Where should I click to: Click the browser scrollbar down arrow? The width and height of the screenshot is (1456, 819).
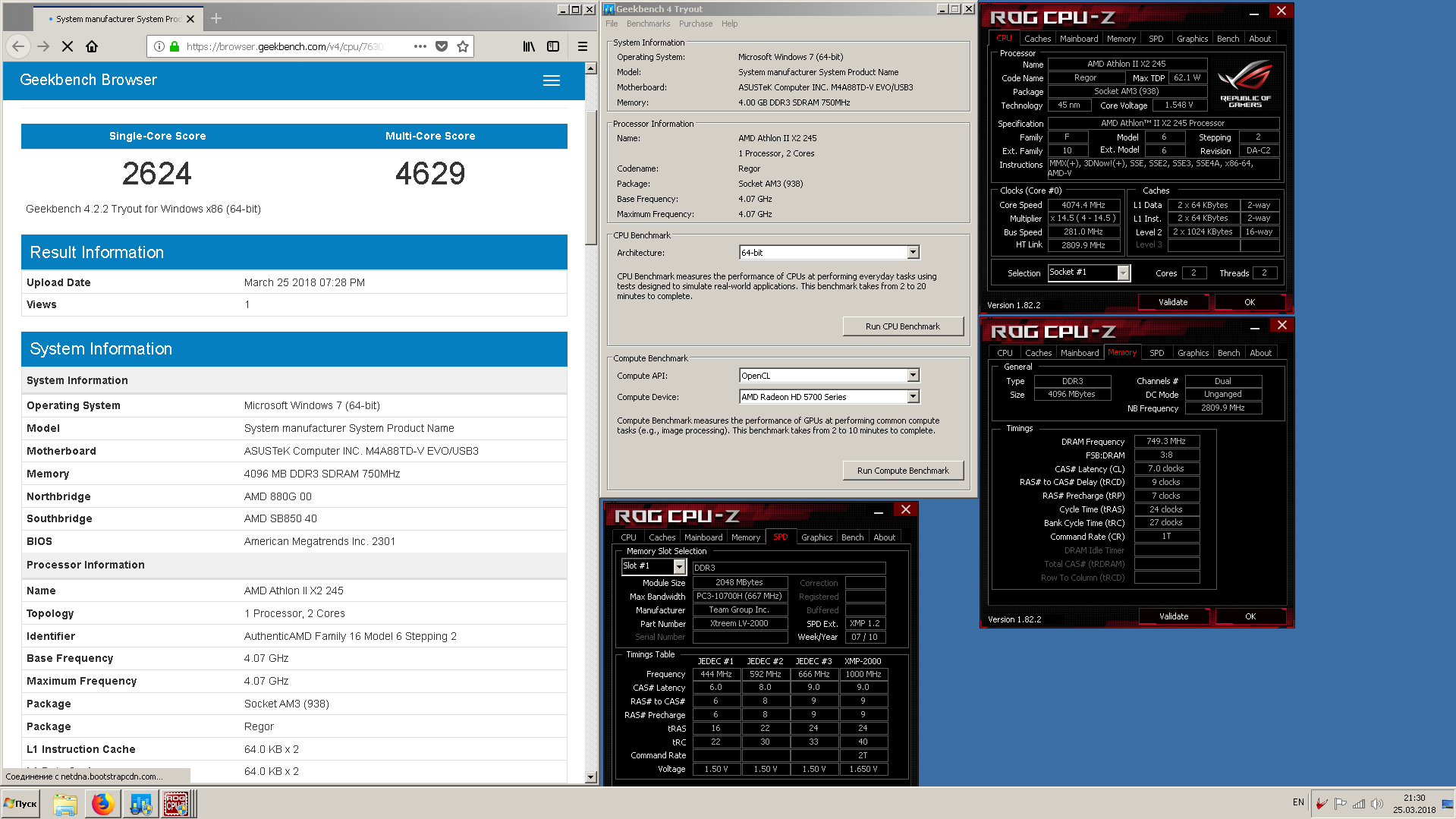[591, 777]
